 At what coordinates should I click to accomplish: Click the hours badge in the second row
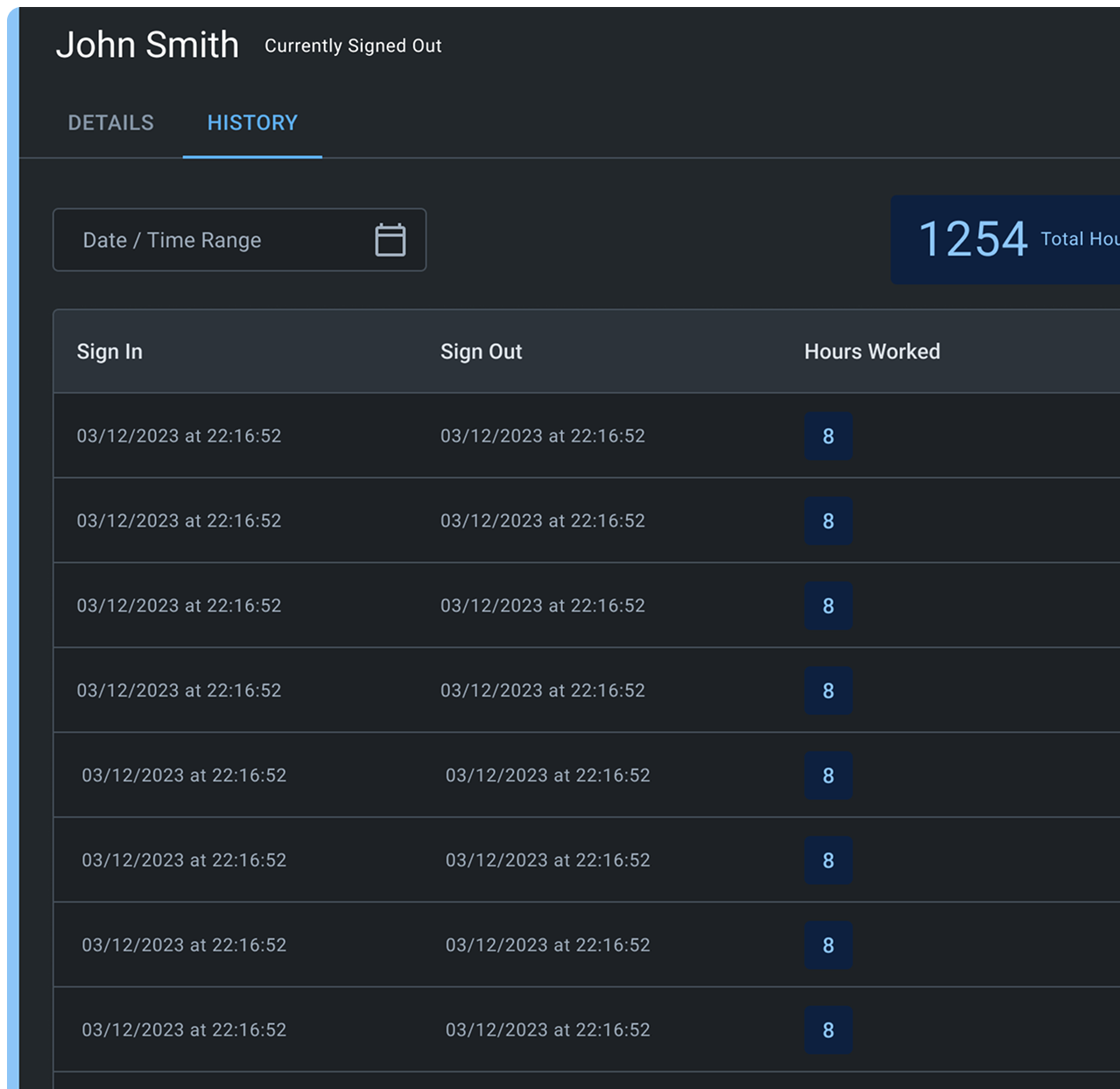[828, 521]
